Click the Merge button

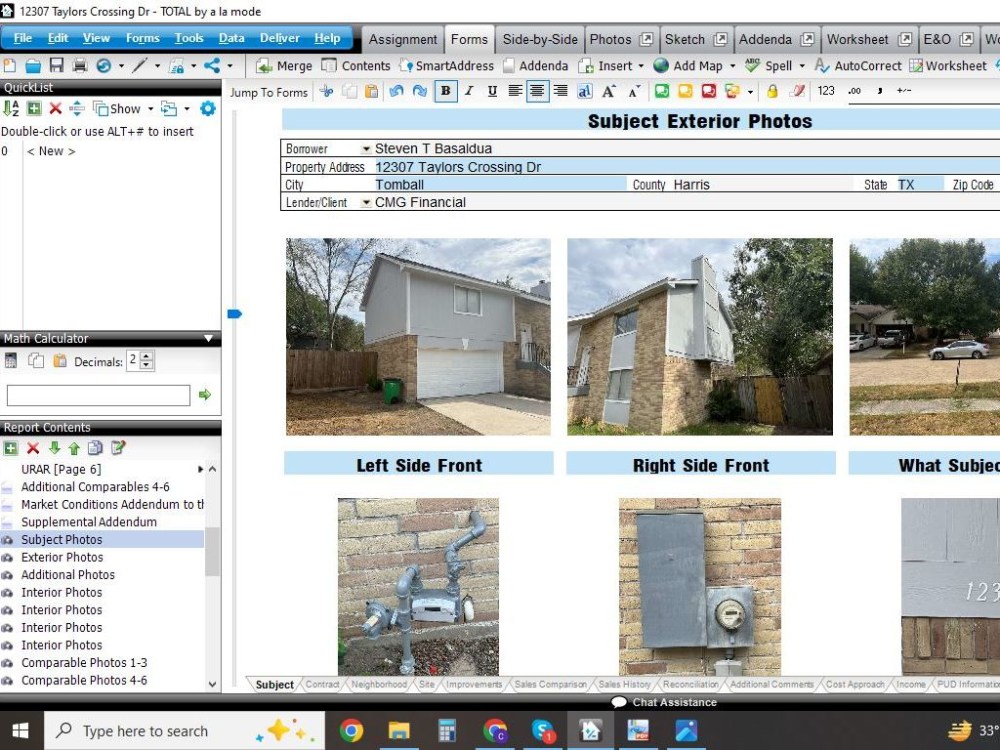point(284,66)
